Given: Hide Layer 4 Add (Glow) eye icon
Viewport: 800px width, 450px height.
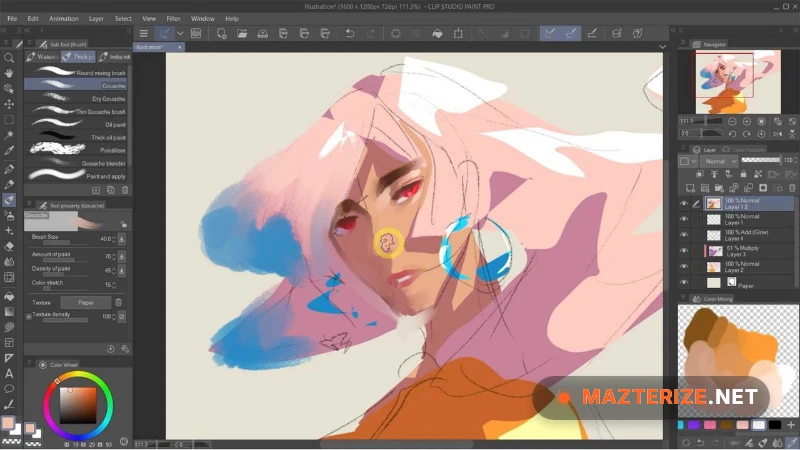Looking at the screenshot, I should click(684, 235).
